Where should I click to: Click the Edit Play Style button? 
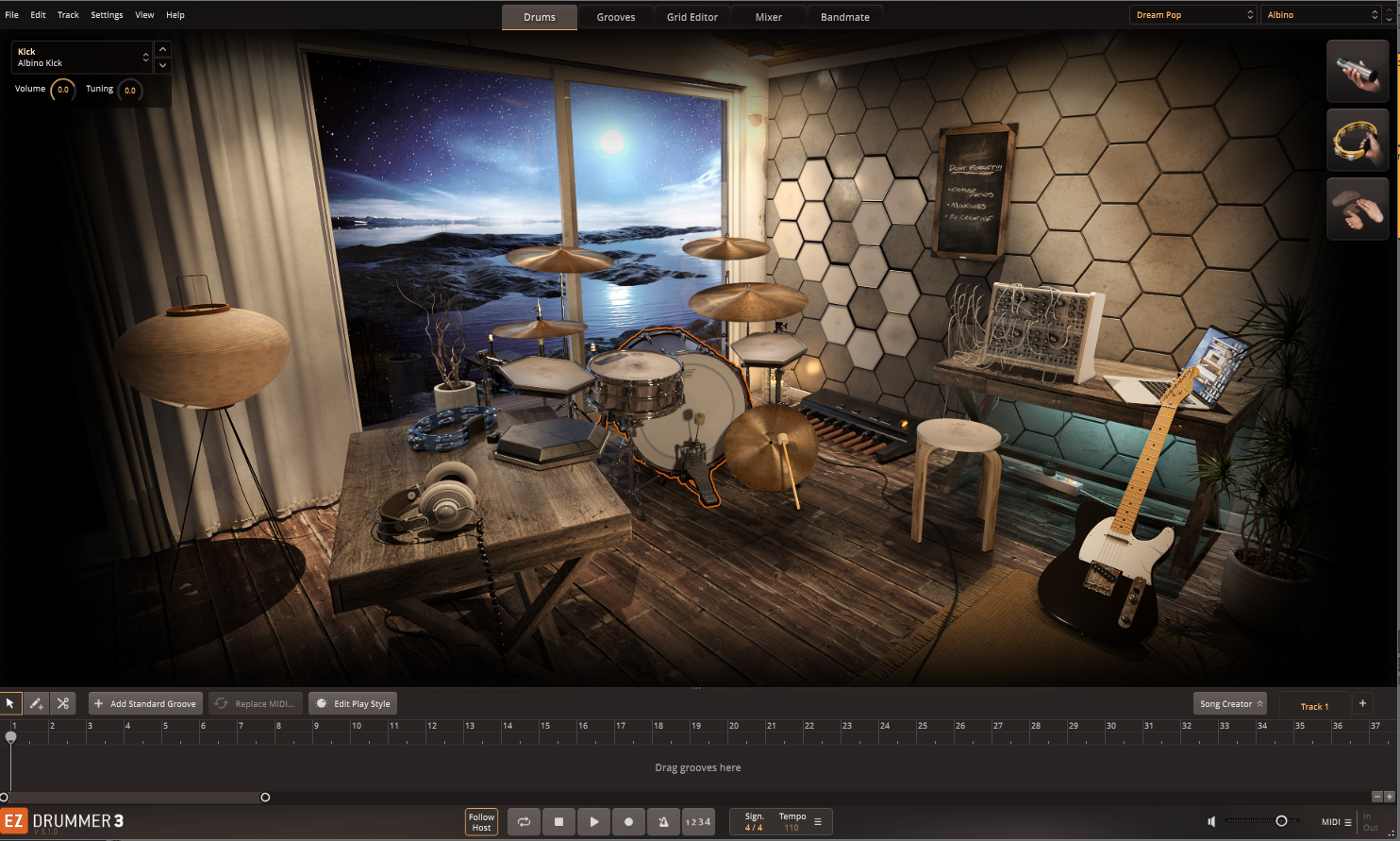click(353, 703)
